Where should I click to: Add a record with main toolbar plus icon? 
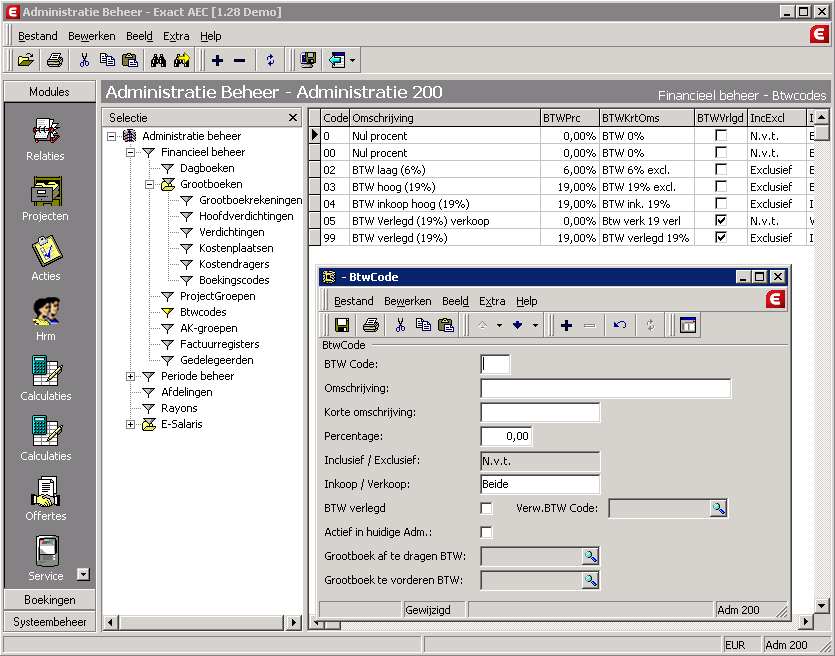click(x=217, y=61)
